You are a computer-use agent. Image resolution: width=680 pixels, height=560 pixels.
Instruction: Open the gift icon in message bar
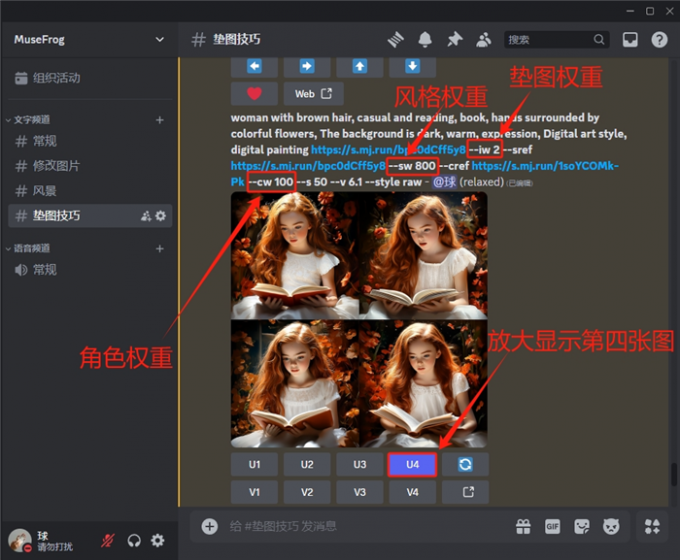click(x=523, y=527)
